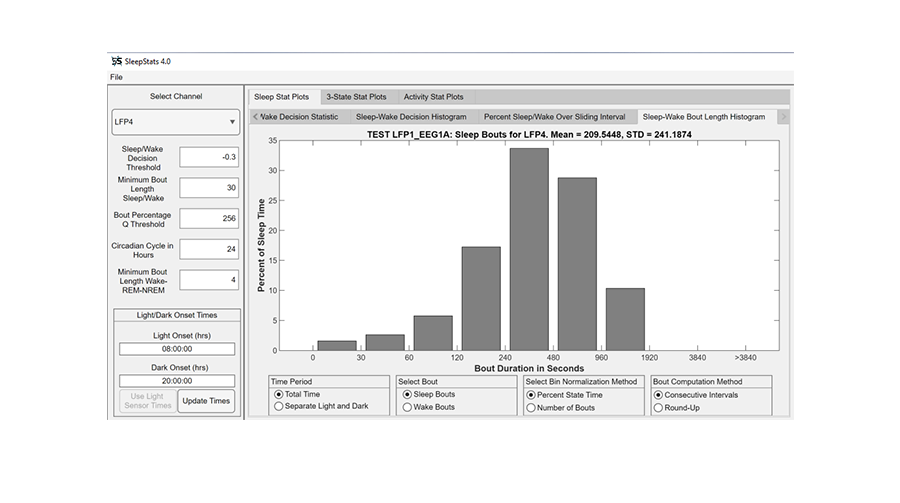900x503 pixels.
Task: Click the Light Onset time field
Action: [x=176, y=349]
